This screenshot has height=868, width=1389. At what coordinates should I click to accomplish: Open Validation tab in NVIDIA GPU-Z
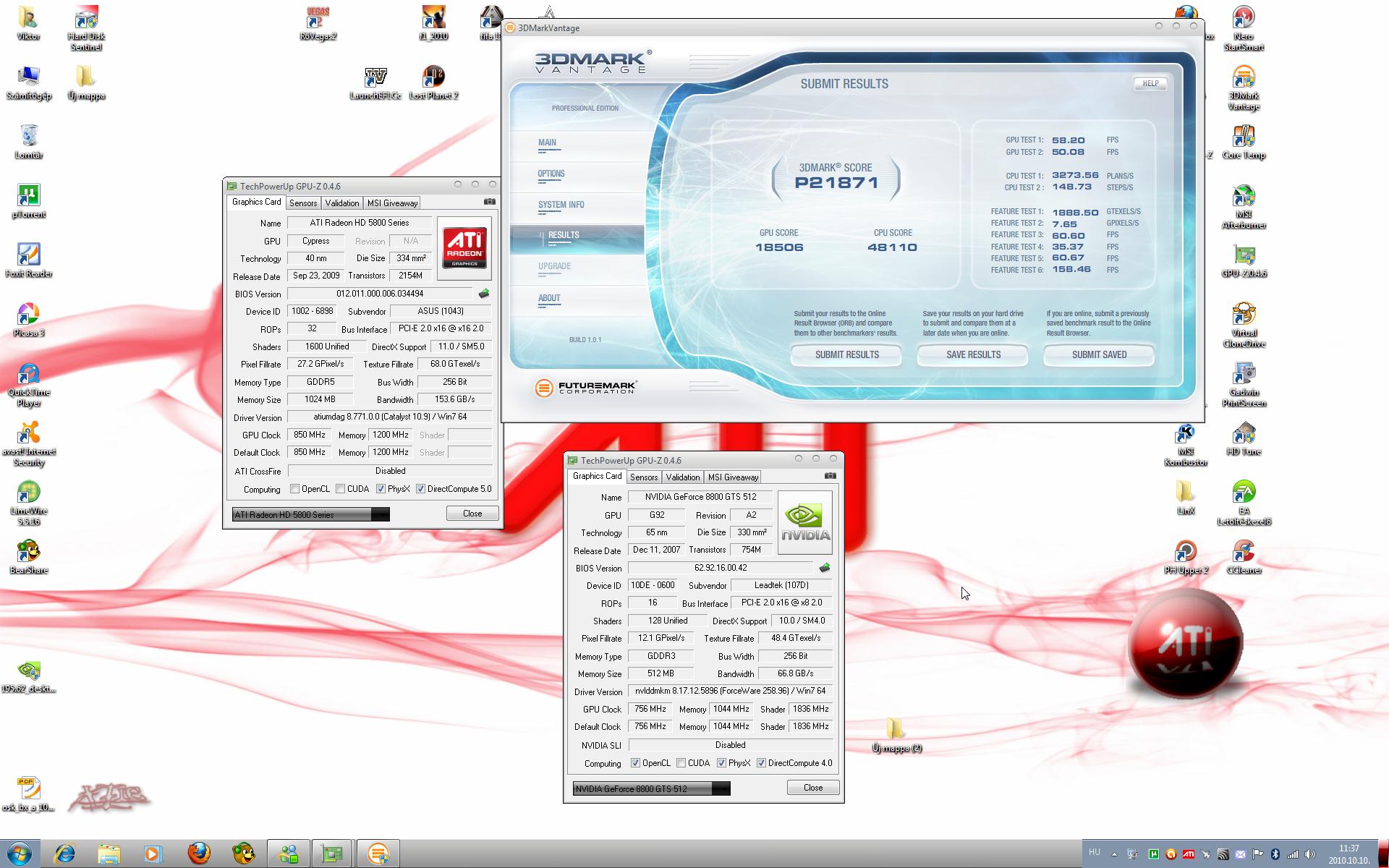pyautogui.click(x=682, y=477)
